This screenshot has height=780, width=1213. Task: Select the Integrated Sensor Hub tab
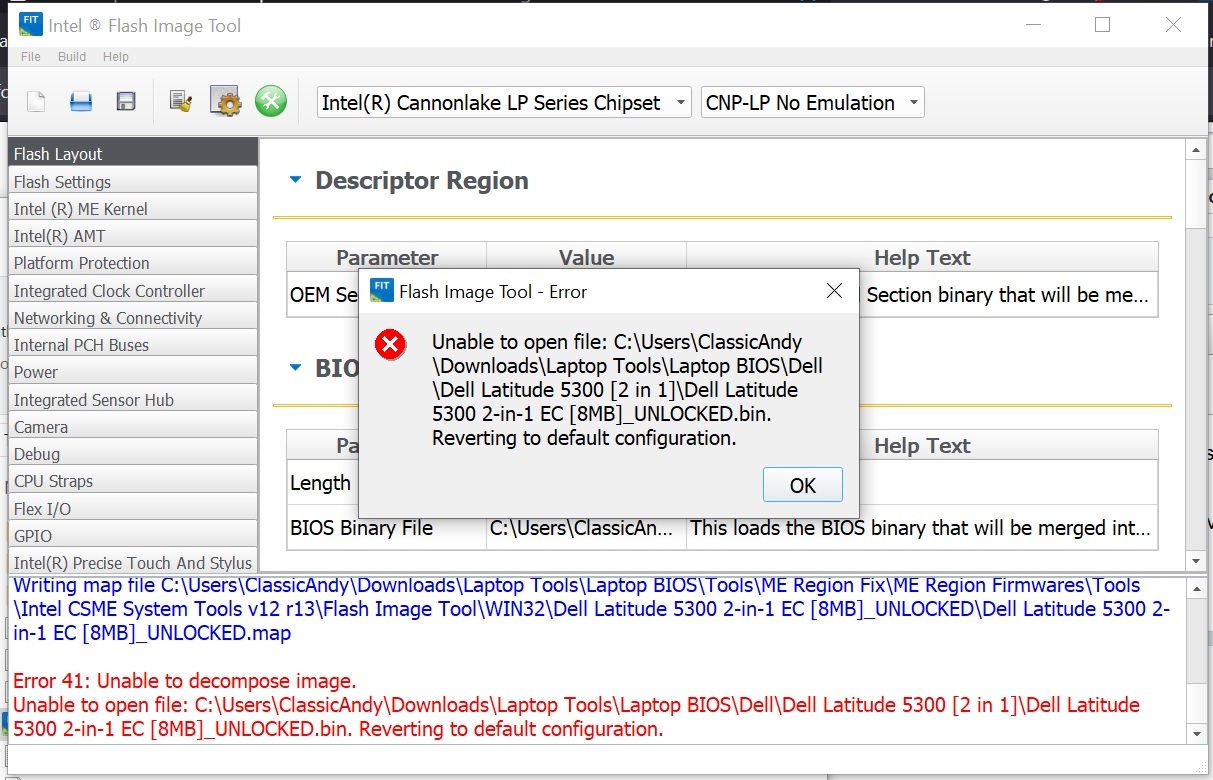[x=133, y=400]
